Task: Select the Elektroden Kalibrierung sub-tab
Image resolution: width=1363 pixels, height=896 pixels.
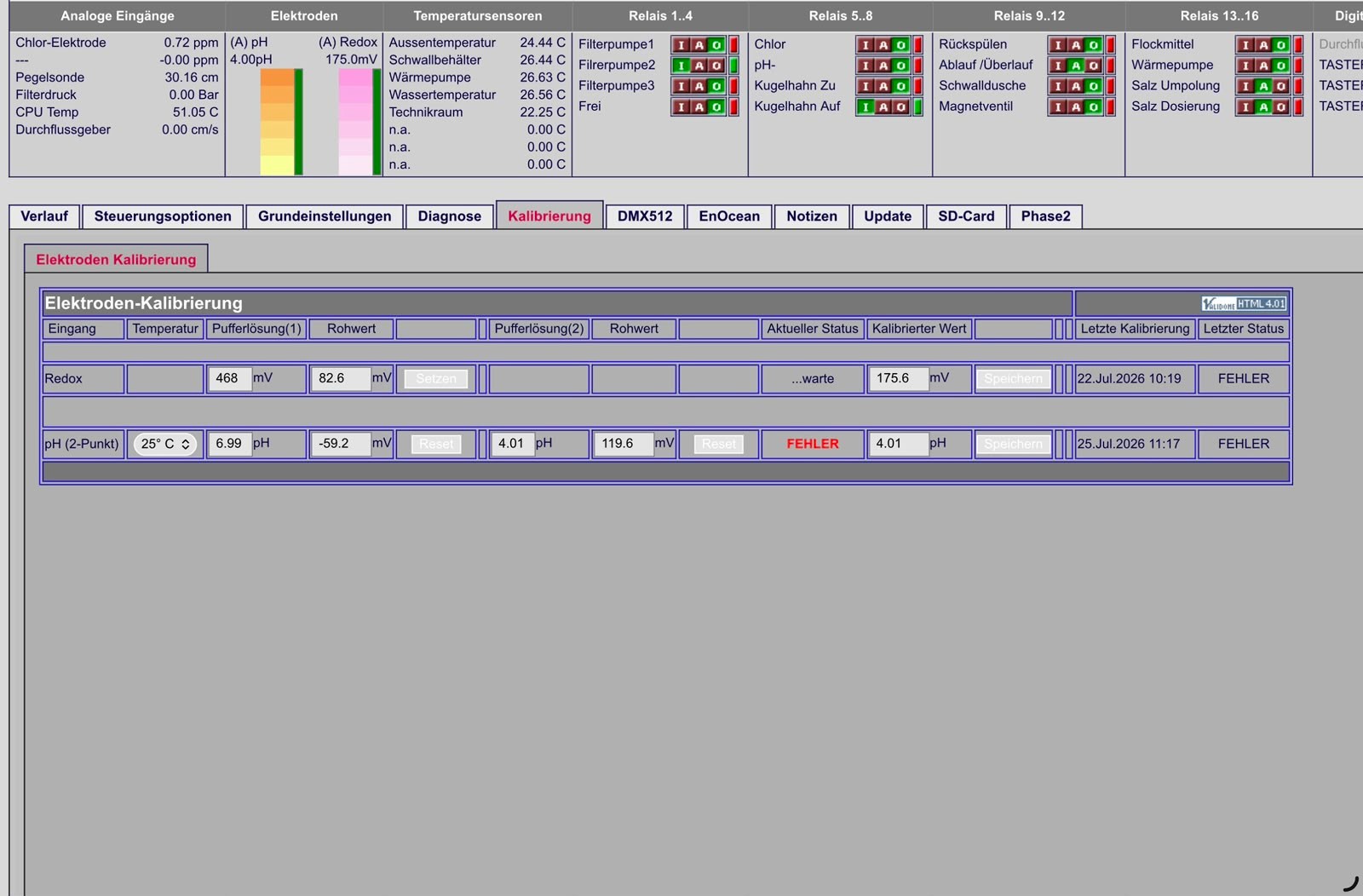Action: [x=116, y=260]
